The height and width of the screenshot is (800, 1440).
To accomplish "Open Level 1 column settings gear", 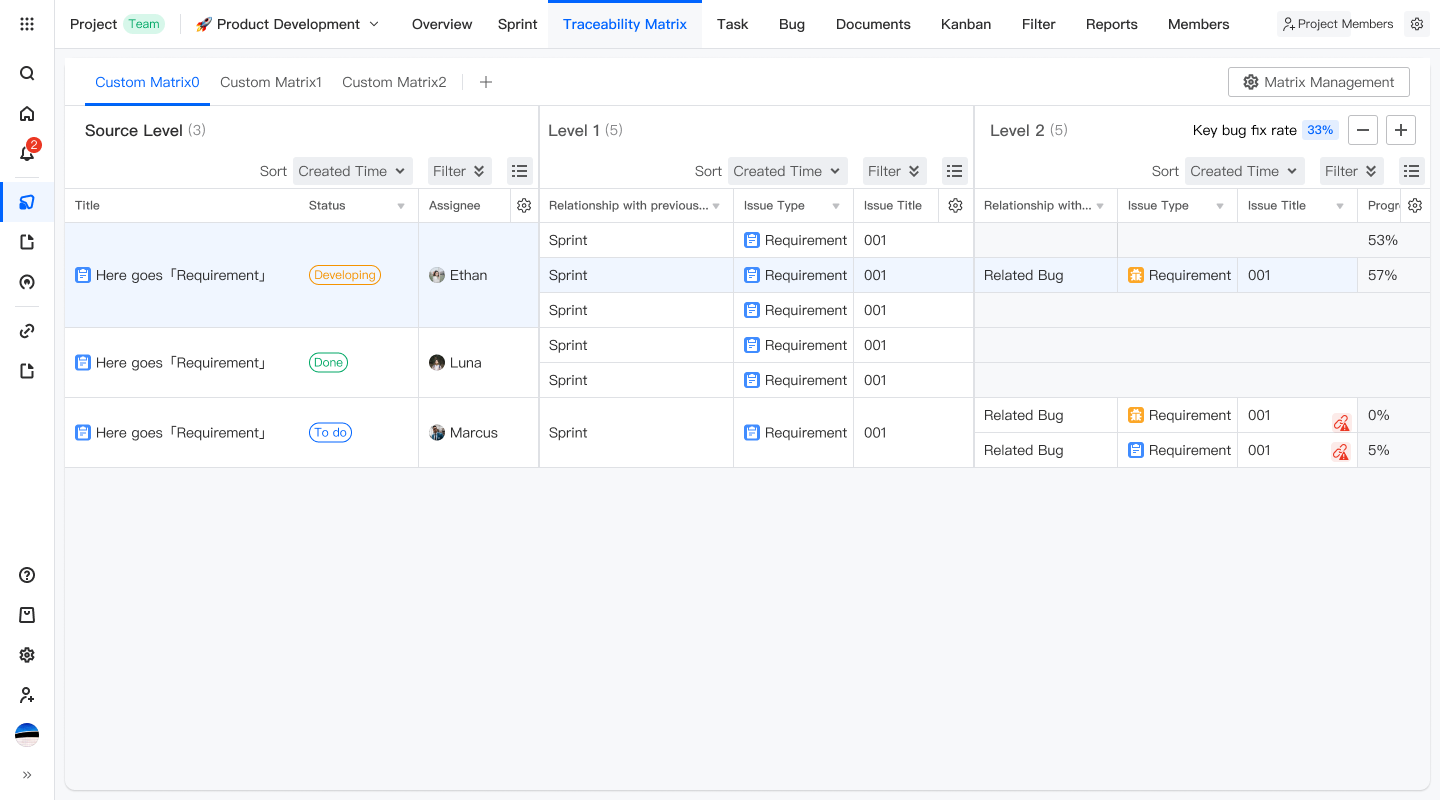I will pos(955,205).
